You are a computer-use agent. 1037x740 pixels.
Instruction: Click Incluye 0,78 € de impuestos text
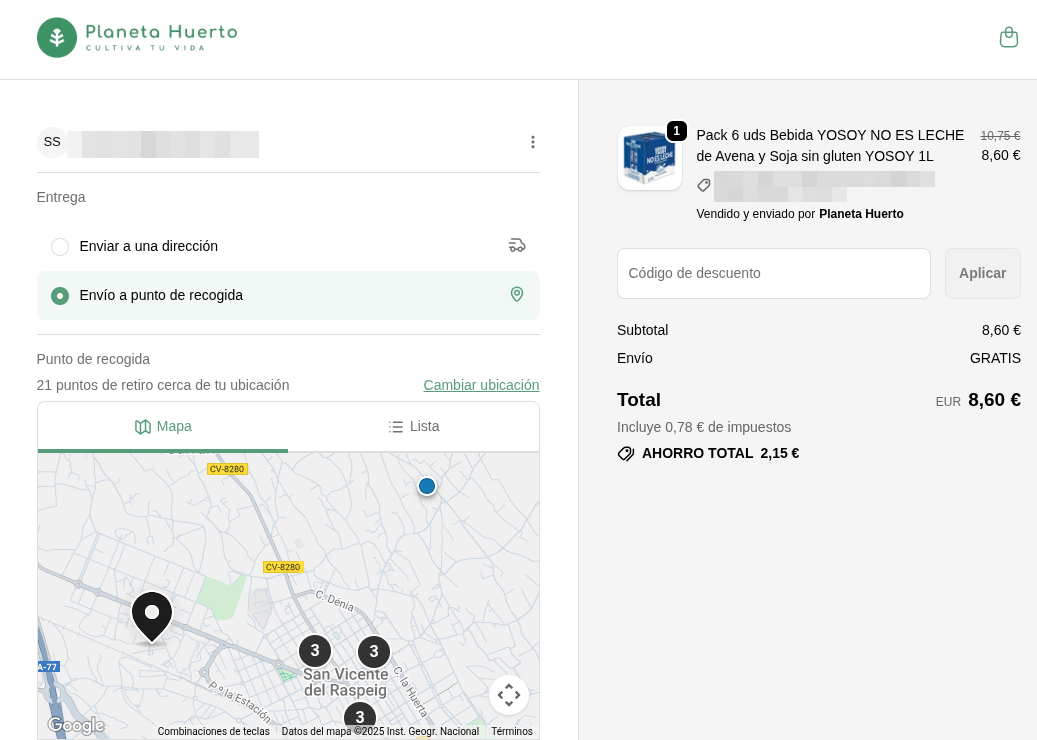click(x=704, y=427)
